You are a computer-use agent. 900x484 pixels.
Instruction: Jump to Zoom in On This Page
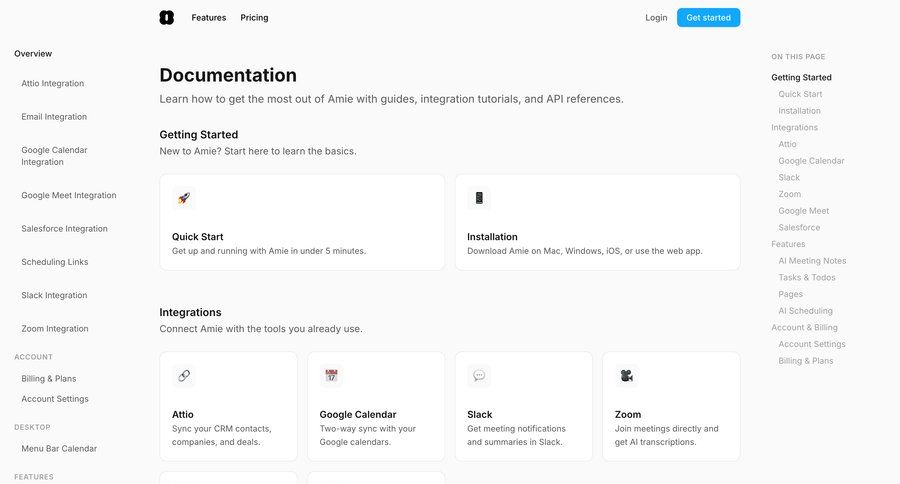click(x=789, y=194)
